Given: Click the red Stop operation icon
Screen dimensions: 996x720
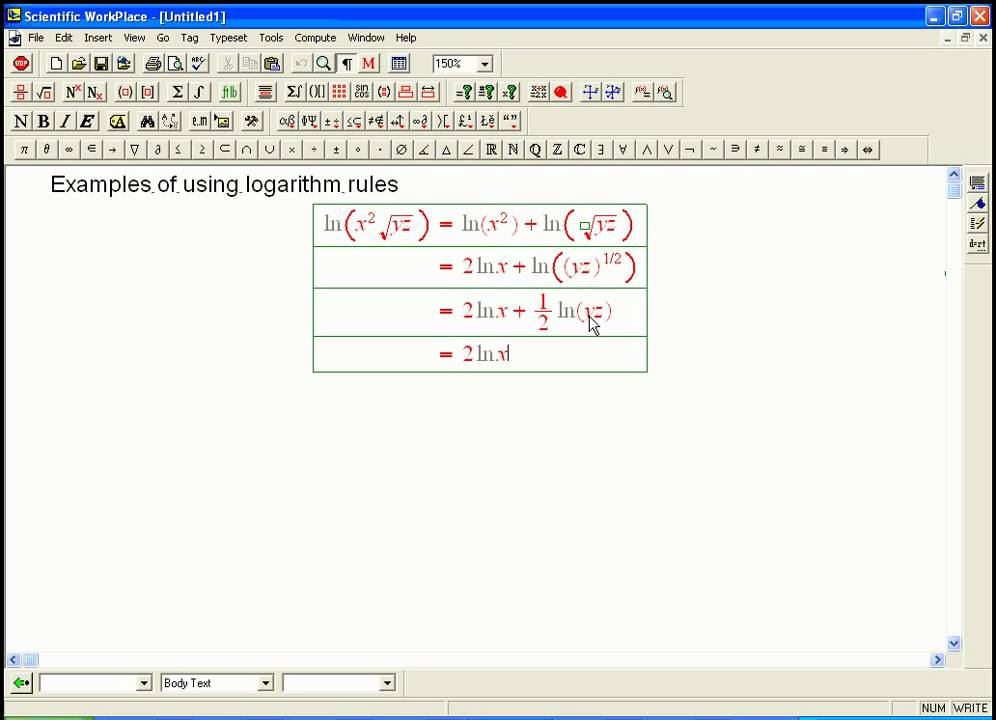Looking at the screenshot, I should tap(21, 64).
